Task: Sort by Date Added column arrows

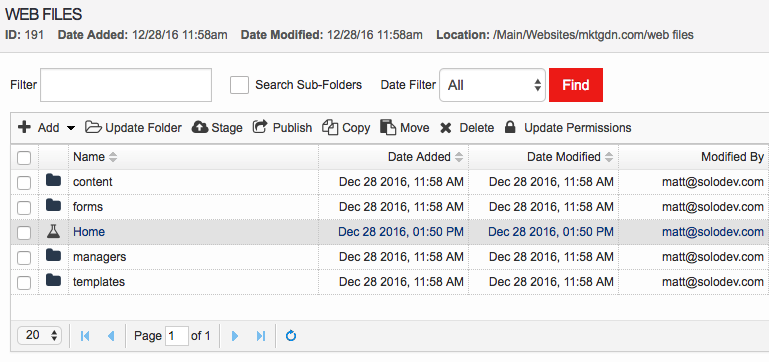Action: point(459,157)
